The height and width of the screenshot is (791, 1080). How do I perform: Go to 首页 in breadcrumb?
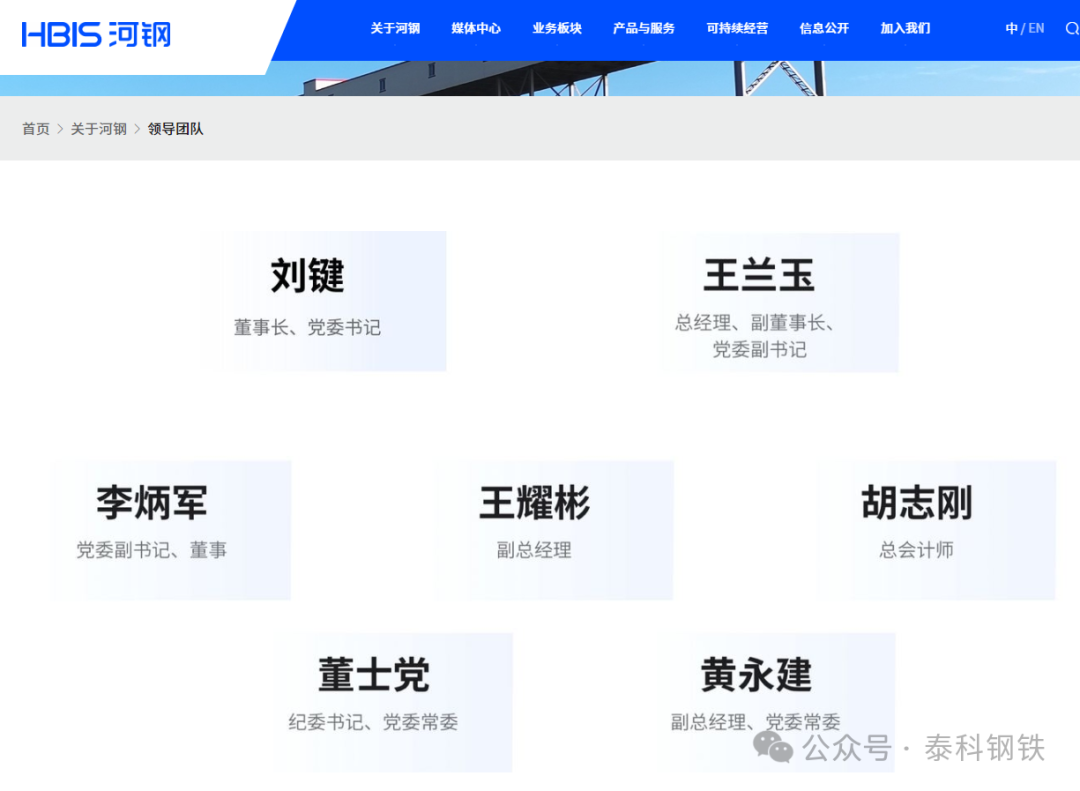[x=36, y=129]
